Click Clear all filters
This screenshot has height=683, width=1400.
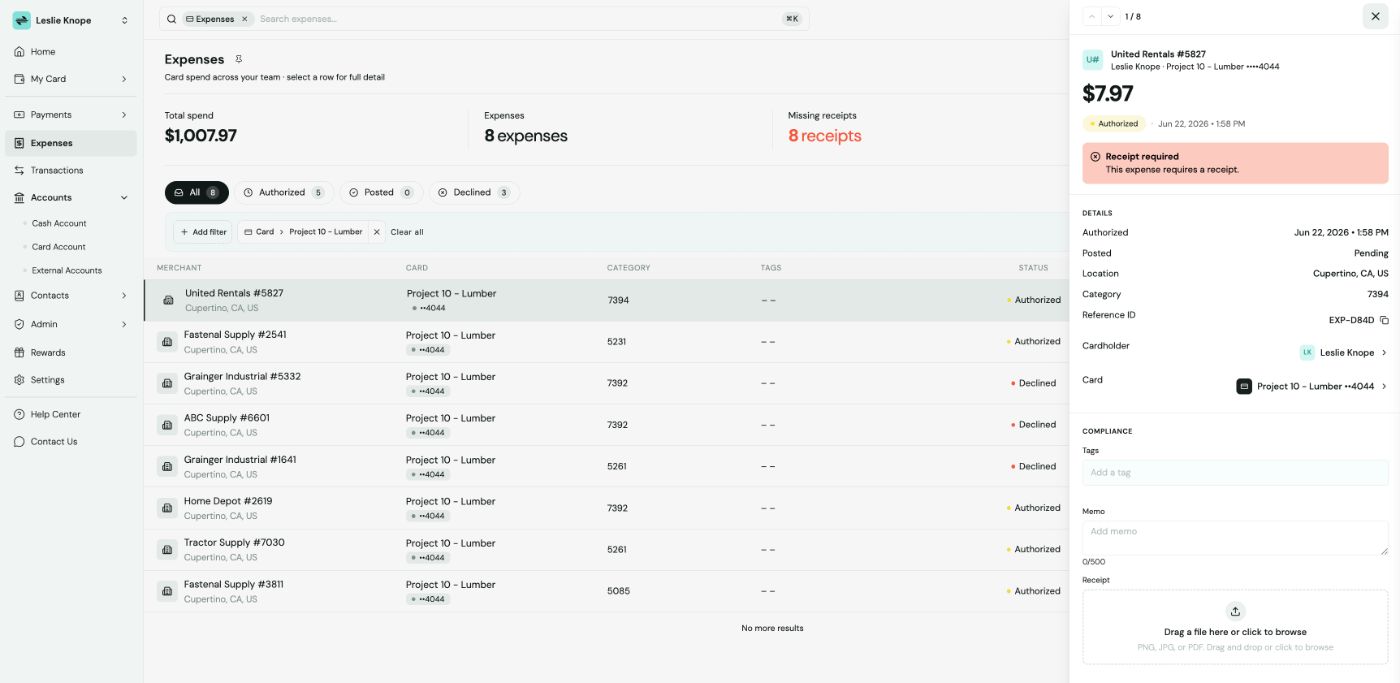(407, 232)
